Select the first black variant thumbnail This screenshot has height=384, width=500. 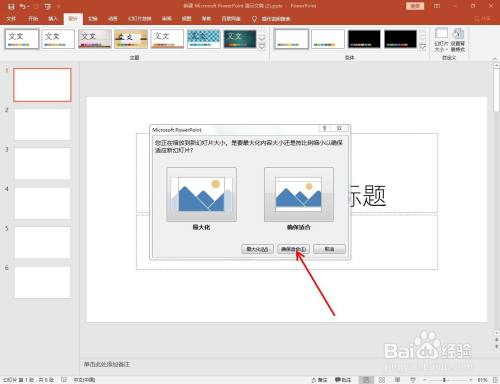(x=364, y=39)
